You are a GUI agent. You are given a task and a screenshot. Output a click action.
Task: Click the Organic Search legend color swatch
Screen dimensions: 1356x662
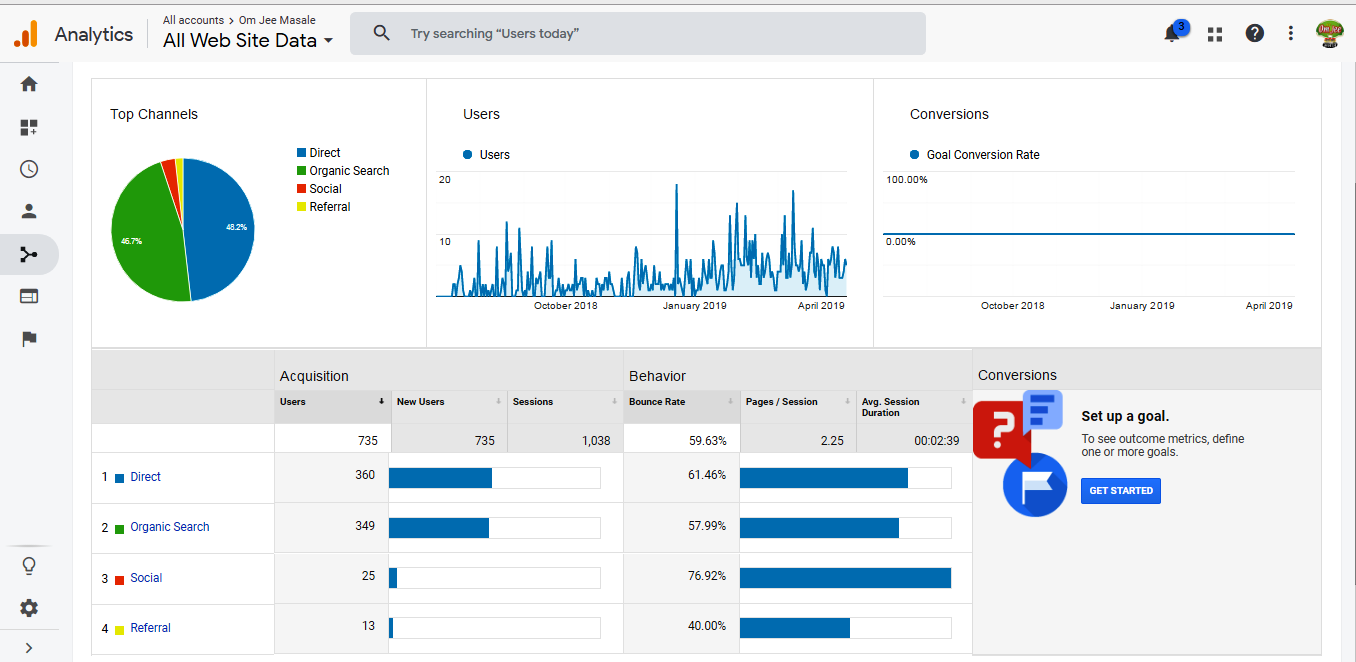(301, 171)
